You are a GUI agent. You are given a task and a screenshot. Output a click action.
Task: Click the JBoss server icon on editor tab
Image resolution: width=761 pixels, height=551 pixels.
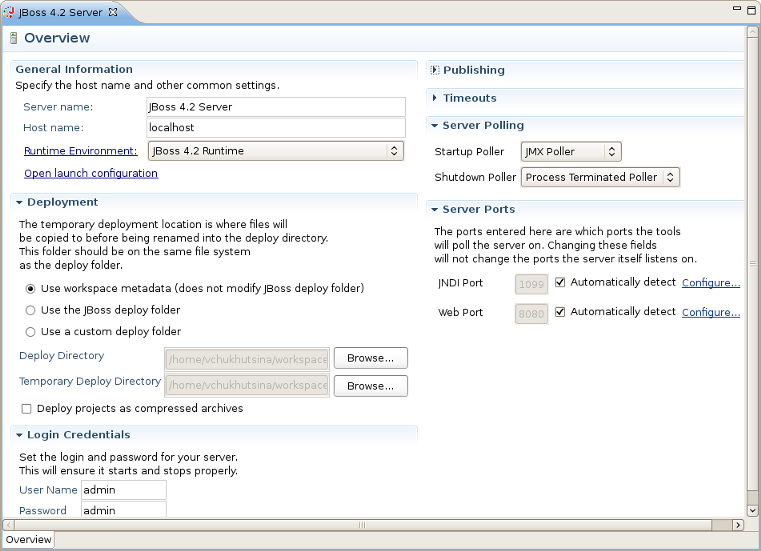(x=11, y=12)
